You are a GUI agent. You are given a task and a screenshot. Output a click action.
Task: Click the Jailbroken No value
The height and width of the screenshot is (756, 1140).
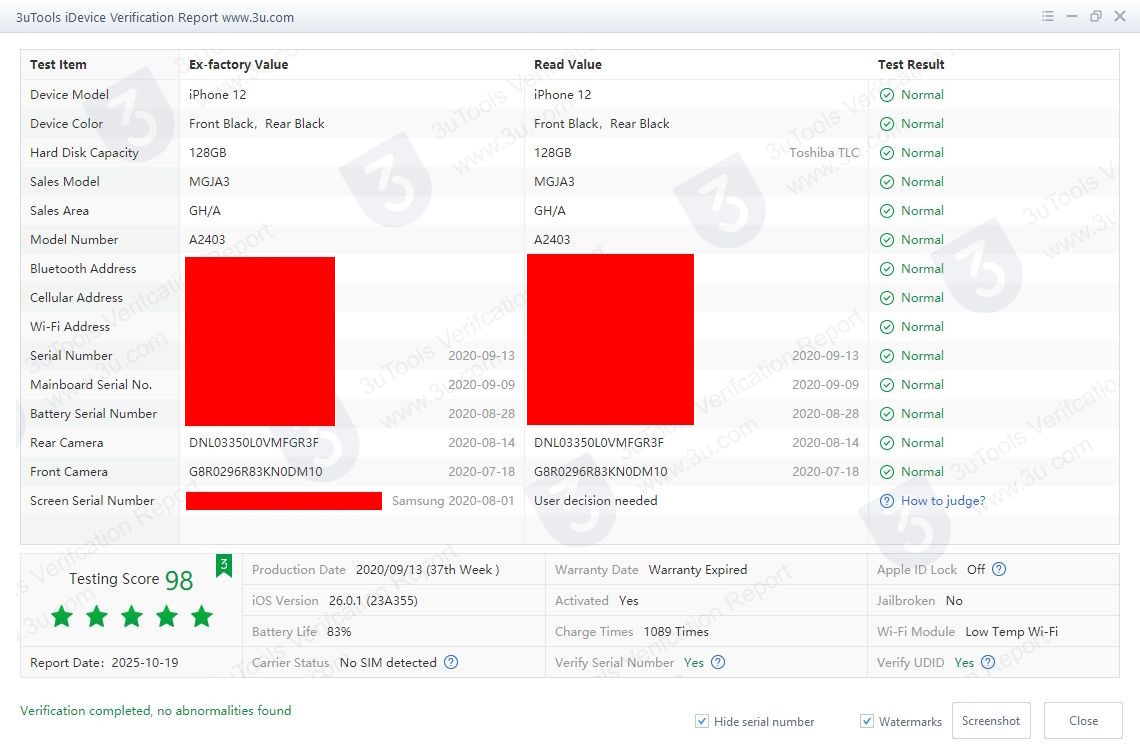(954, 600)
